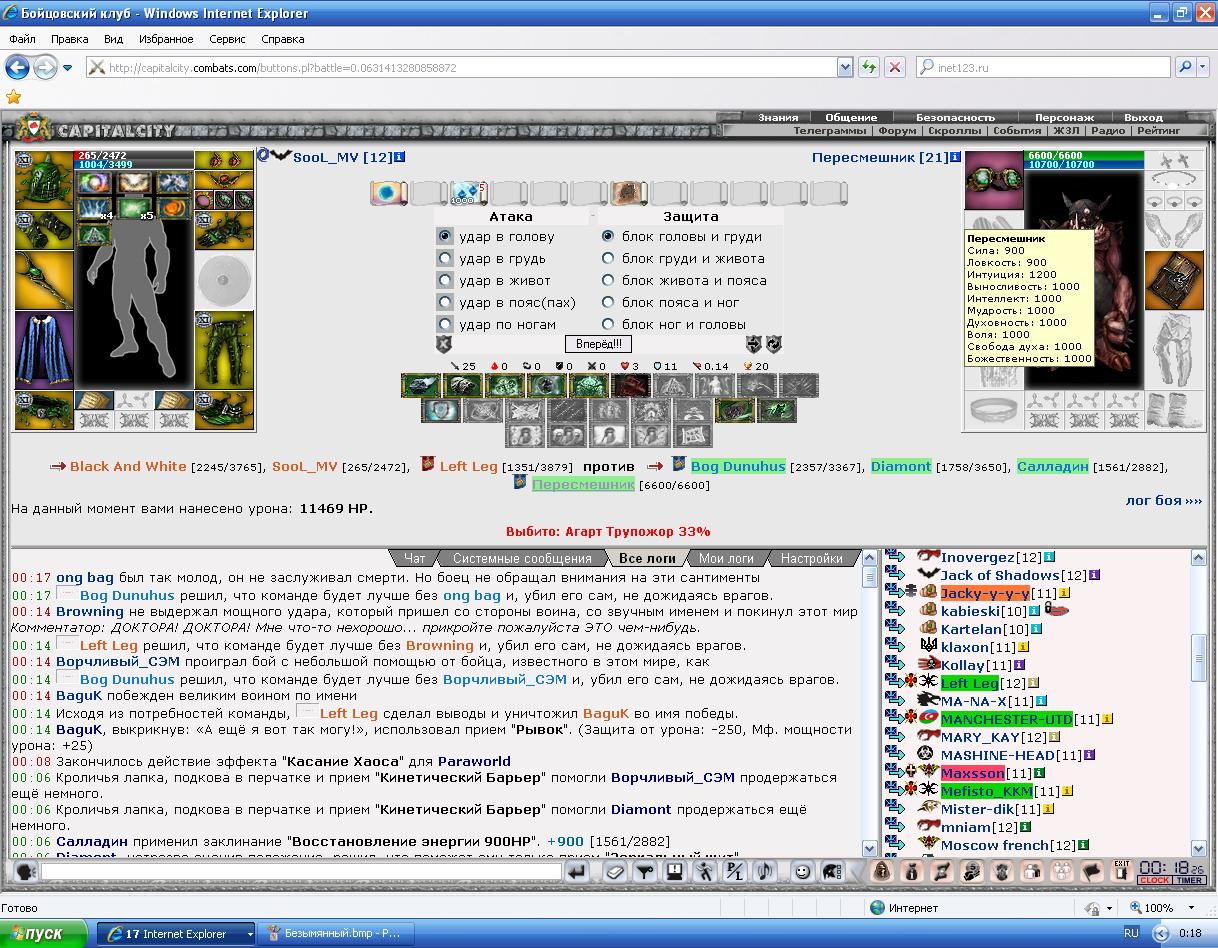
Task: Click the refresh shield icon
Action: click(774, 344)
